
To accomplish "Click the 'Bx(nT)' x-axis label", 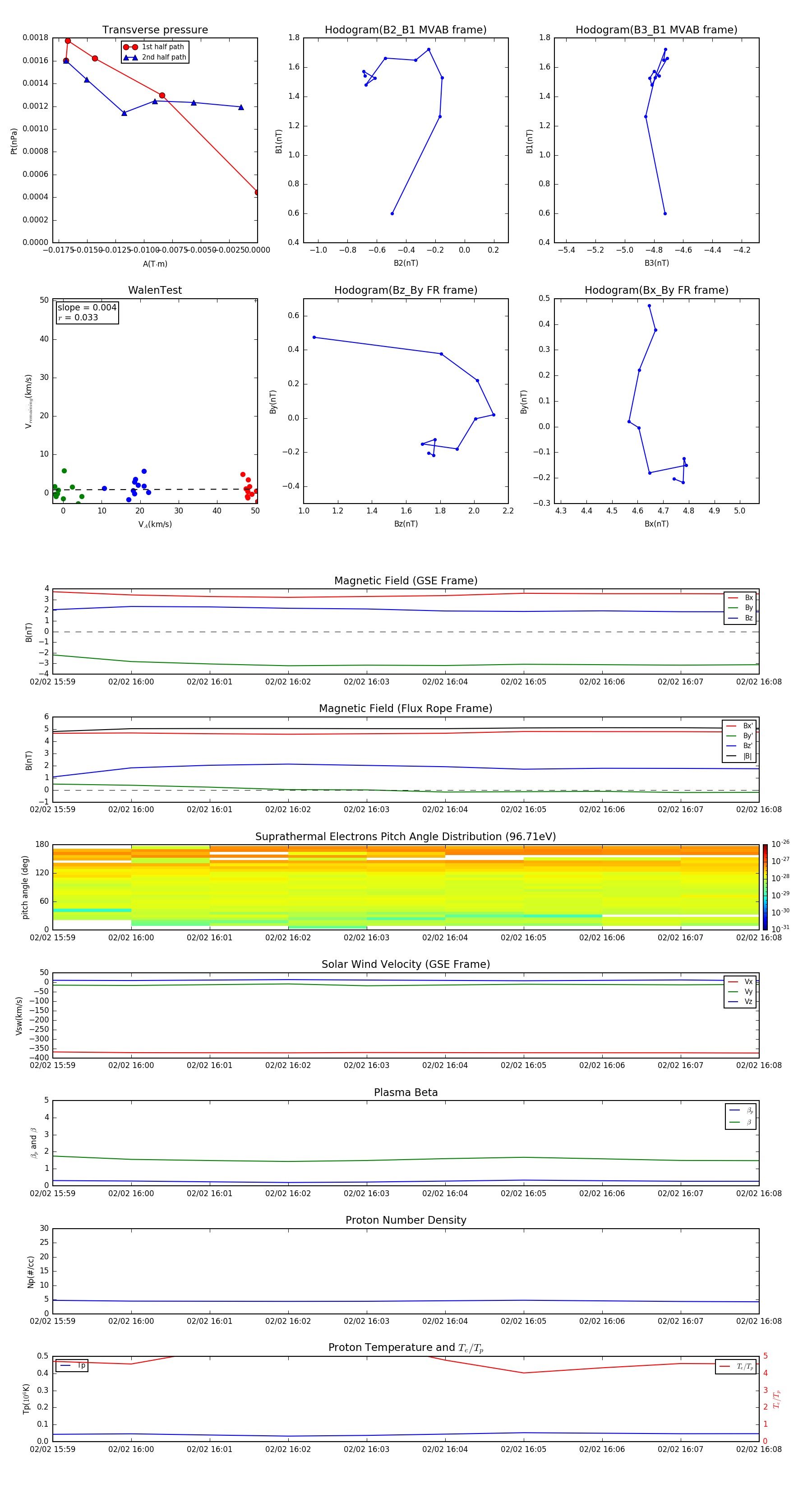I will click(x=656, y=524).
